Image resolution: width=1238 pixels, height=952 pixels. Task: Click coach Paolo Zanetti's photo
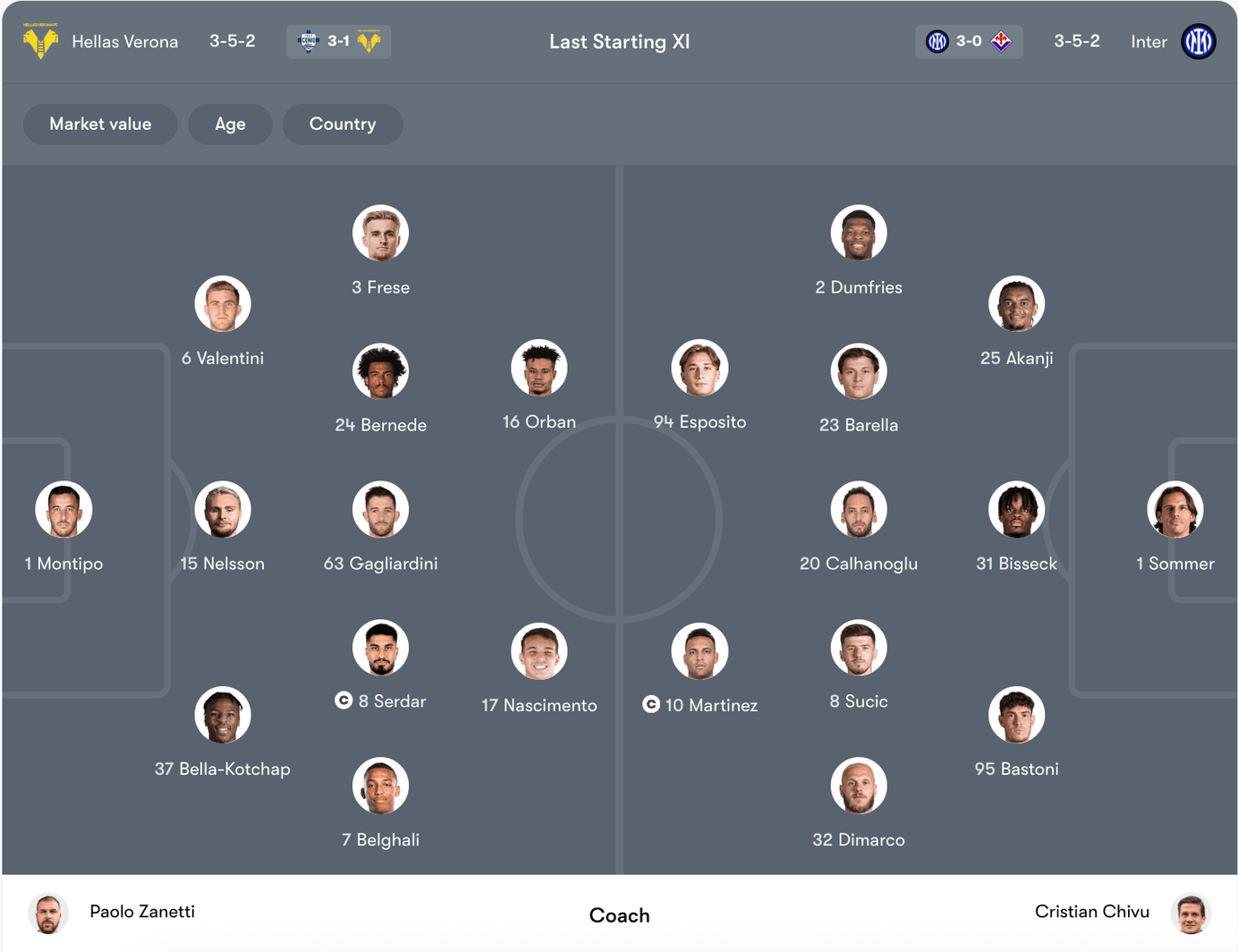[x=48, y=914]
